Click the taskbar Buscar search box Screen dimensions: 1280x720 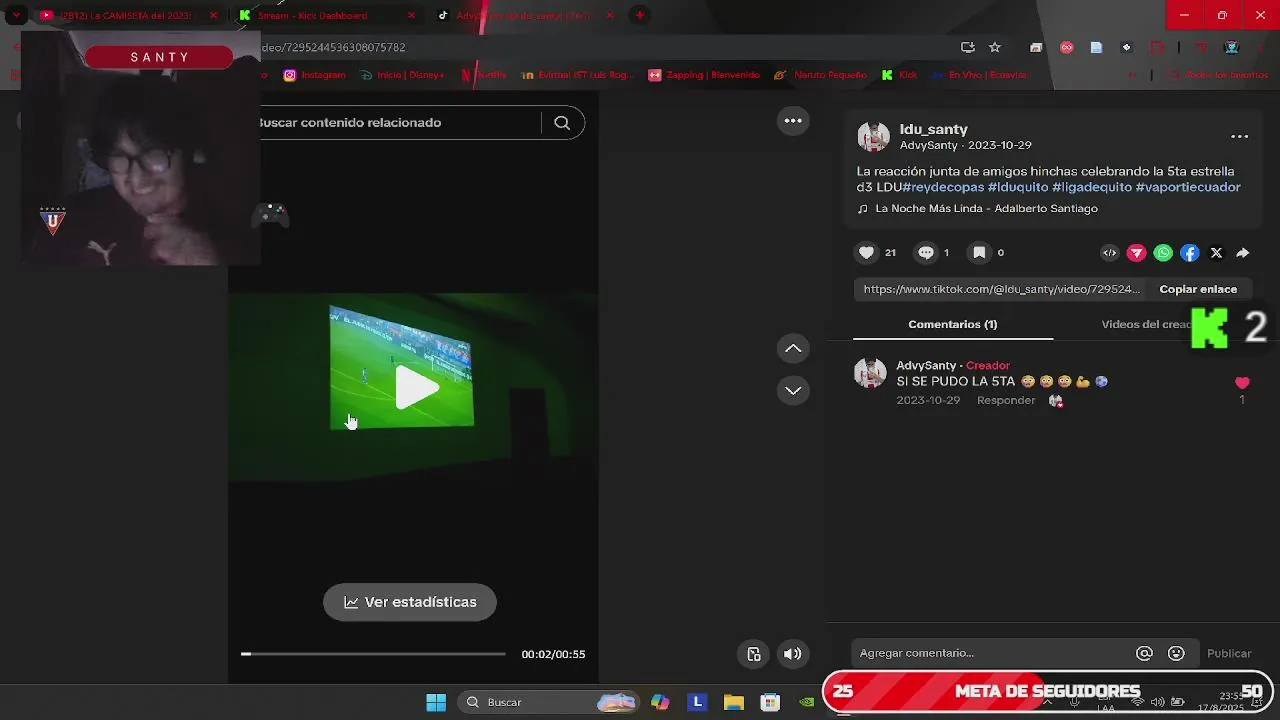[x=549, y=702]
